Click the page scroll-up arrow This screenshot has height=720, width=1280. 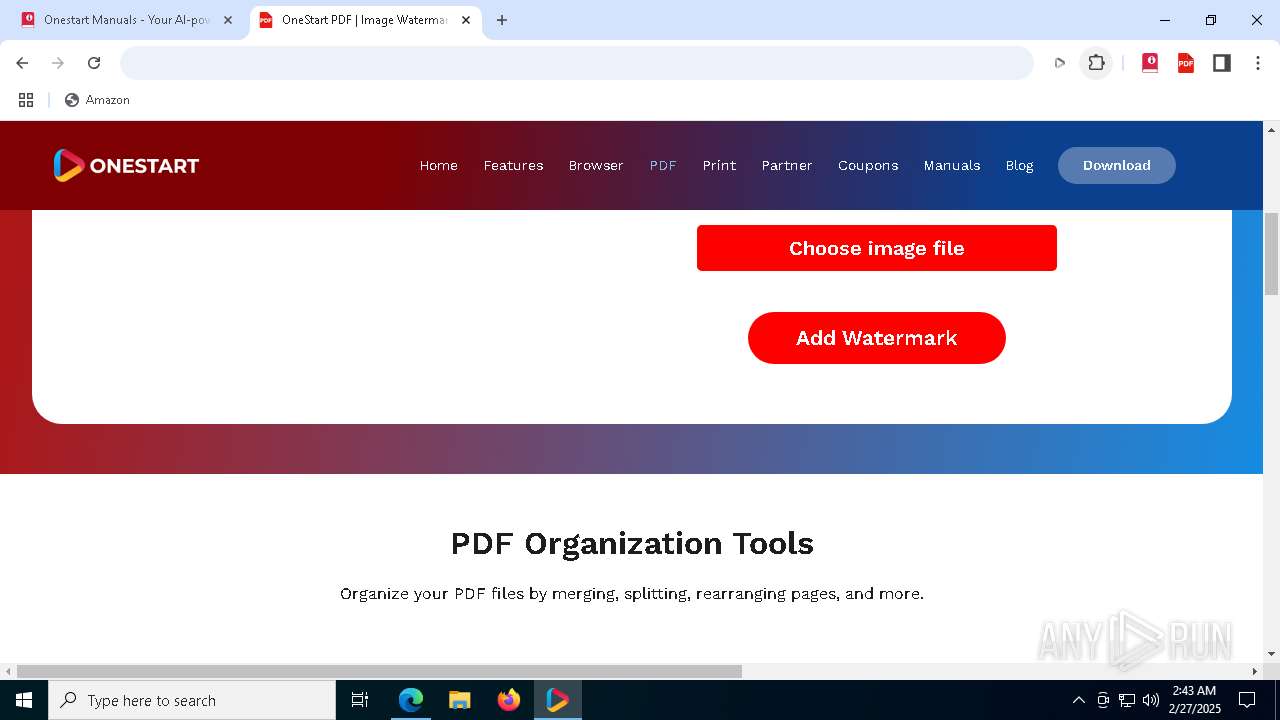point(1272,130)
